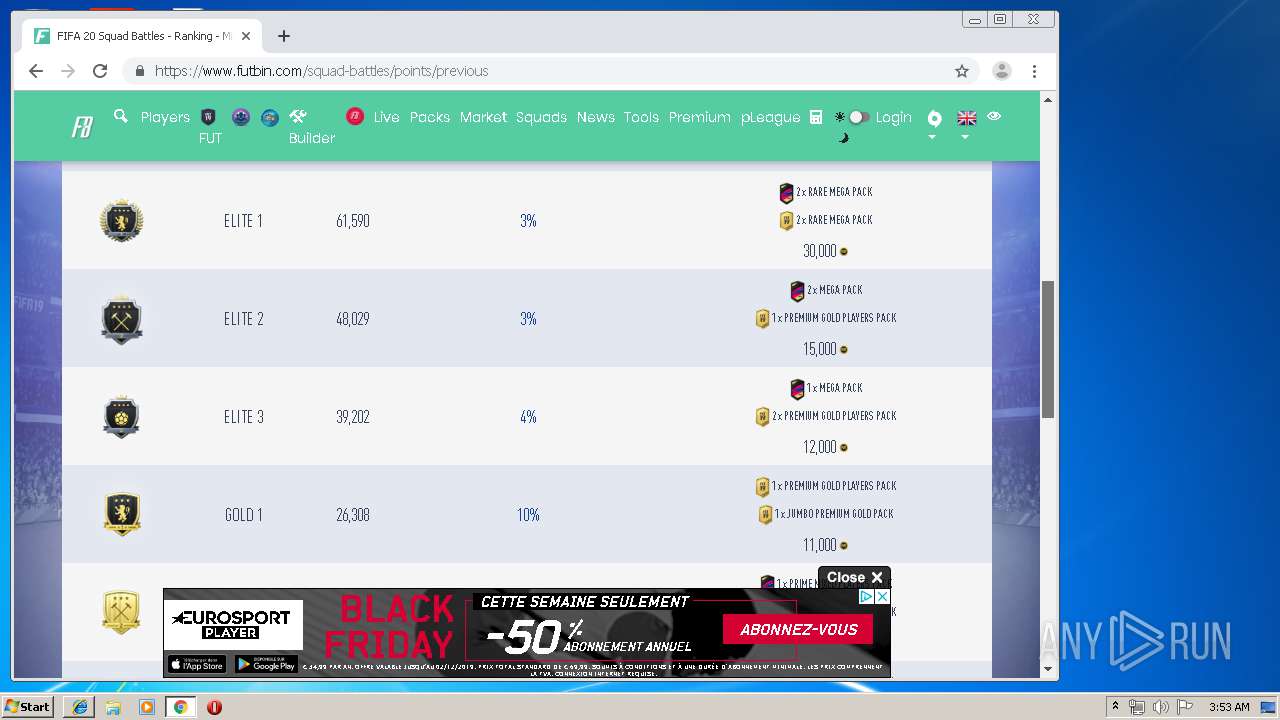Open the Google Play badge in ad
Viewport: 1280px width, 720px height.
[265, 664]
